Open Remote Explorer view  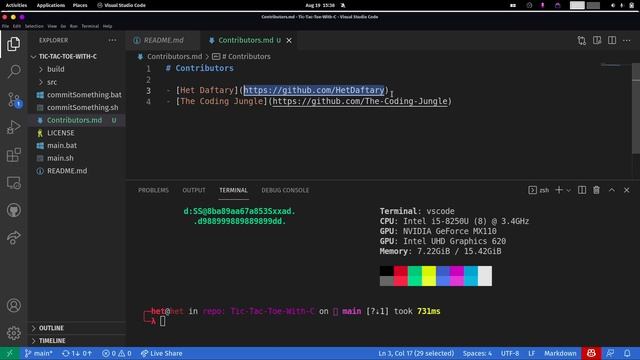pyautogui.click(x=13, y=183)
